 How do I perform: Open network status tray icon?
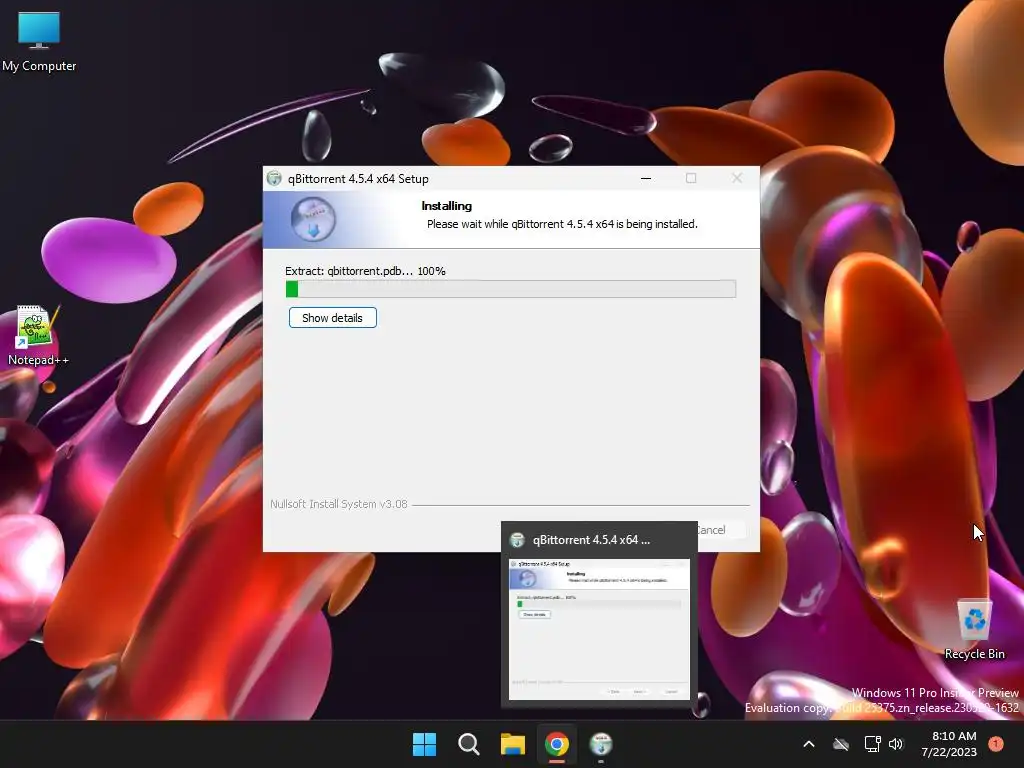click(x=872, y=744)
